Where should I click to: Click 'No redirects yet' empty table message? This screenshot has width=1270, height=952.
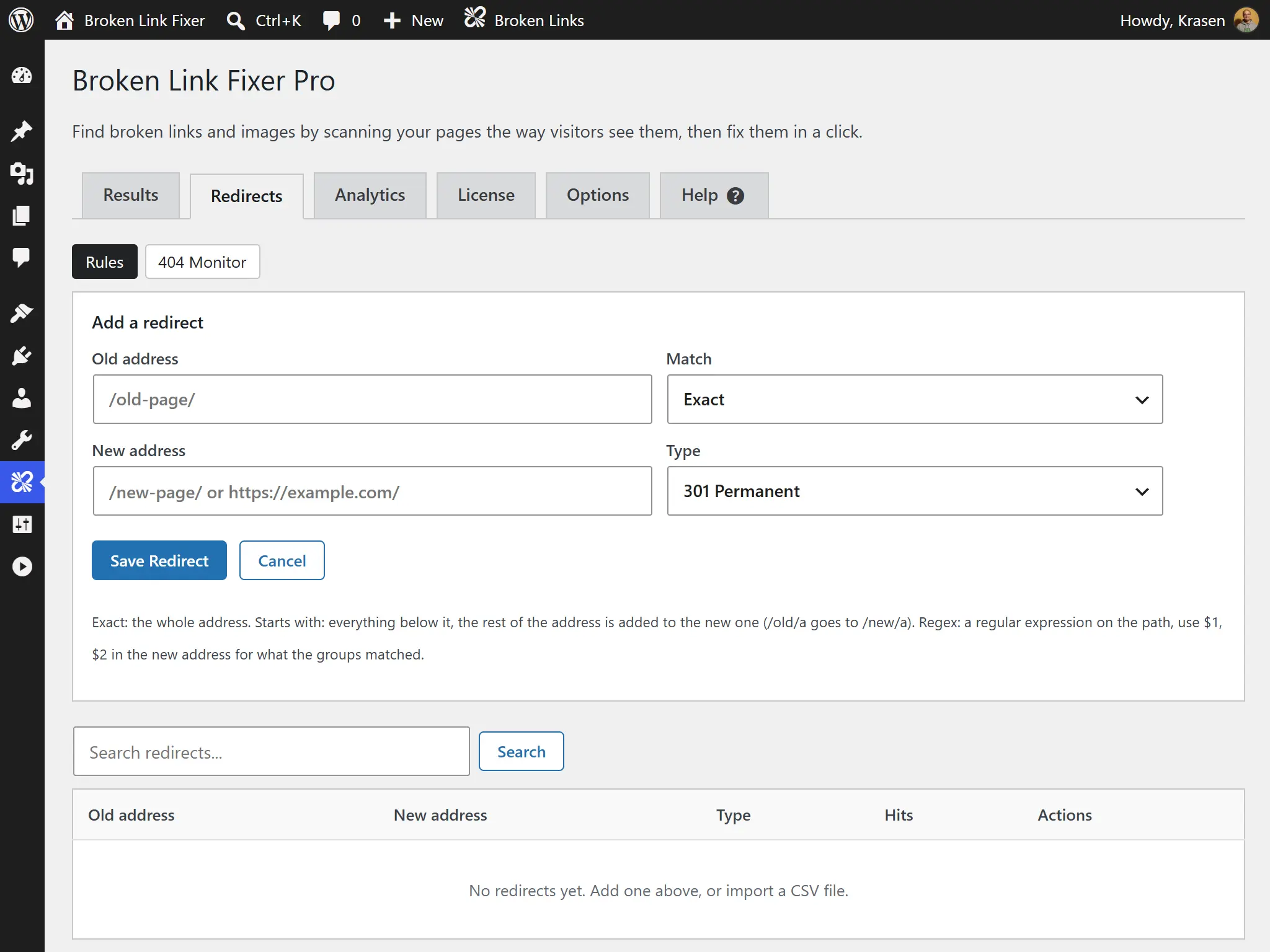point(659,891)
